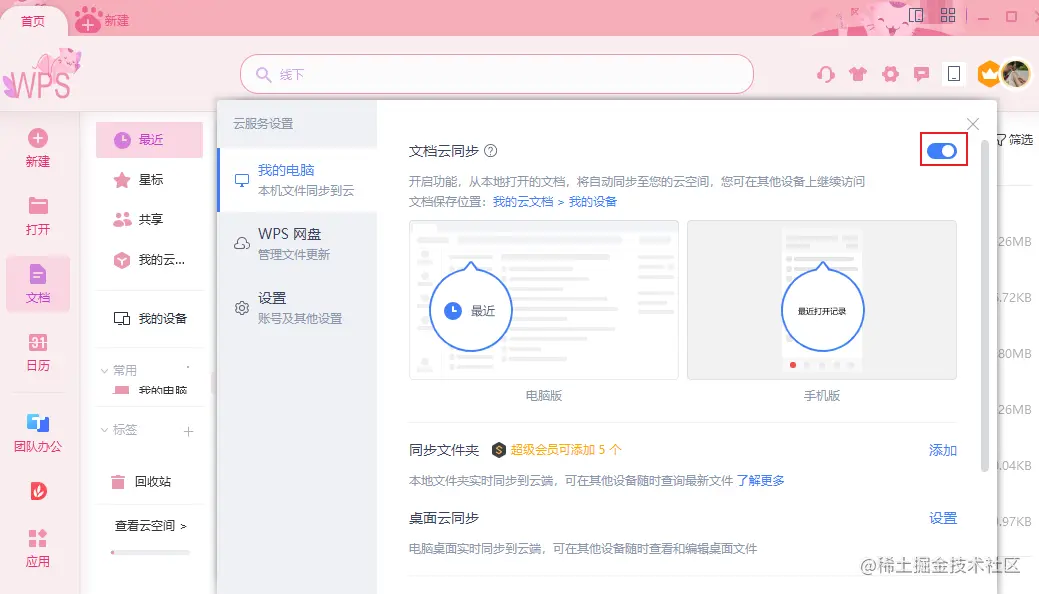Open 我的设备 in sidebar
This screenshot has height=594, width=1039.
pos(149,319)
